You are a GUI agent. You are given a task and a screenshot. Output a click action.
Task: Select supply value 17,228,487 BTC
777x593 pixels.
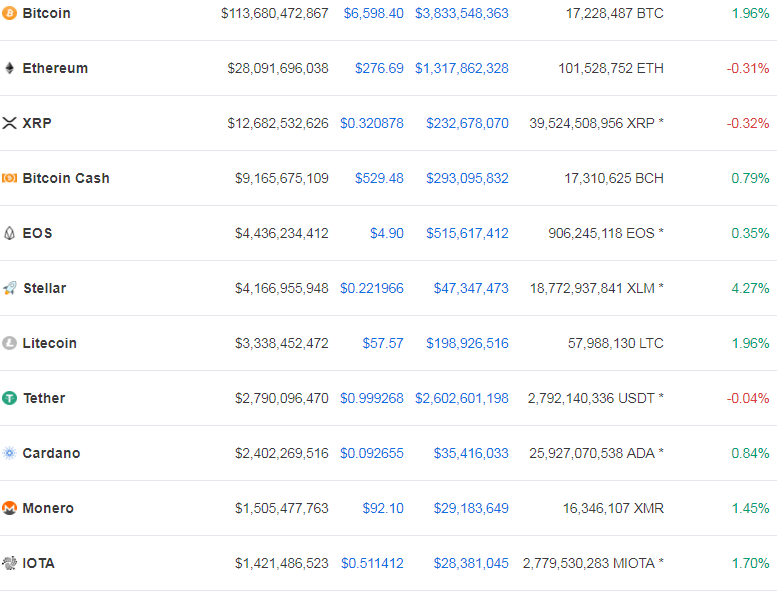point(614,13)
